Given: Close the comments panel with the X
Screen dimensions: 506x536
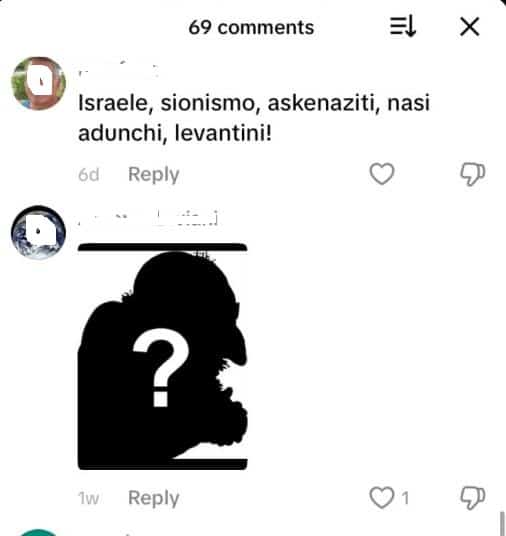Looking at the screenshot, I should tap(470, 27).
